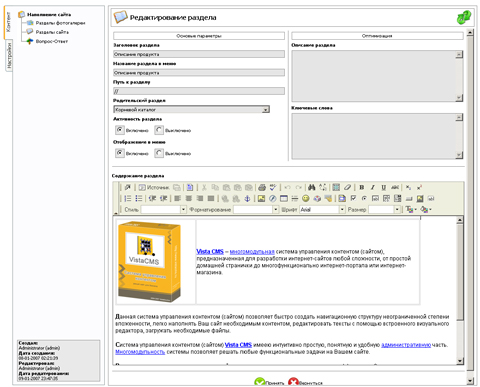
Task: Open the Стиль dropdown
Action: coord(163,209)
